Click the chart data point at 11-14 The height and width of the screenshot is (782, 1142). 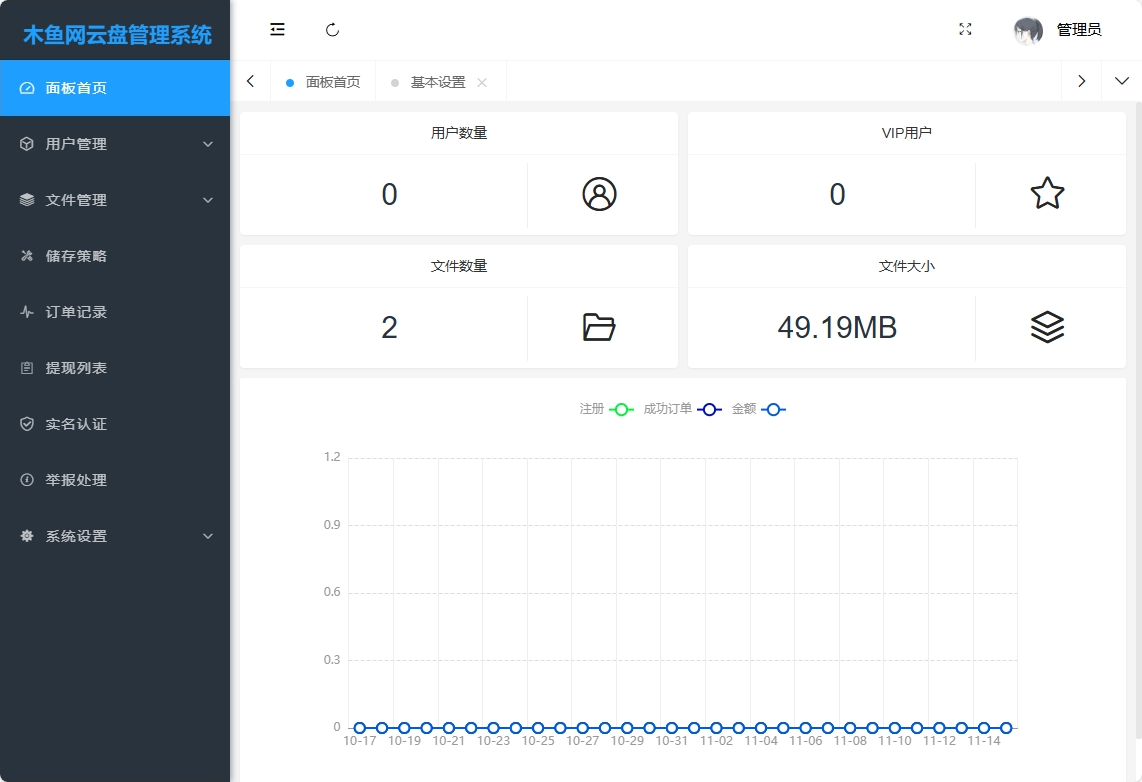[984, 727]
